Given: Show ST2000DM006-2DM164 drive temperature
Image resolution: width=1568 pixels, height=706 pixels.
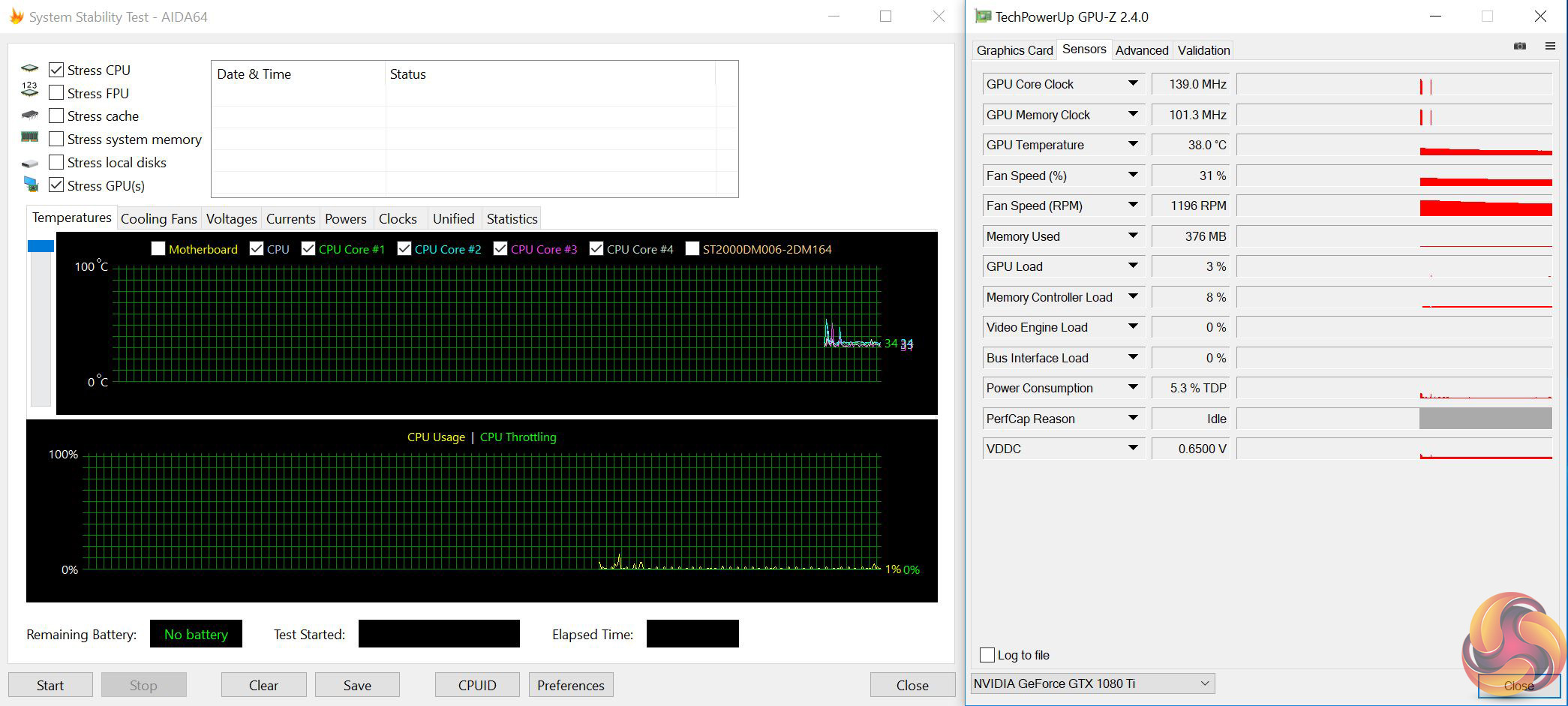Looking at the screenshot, I should click(x=692, y=248).
